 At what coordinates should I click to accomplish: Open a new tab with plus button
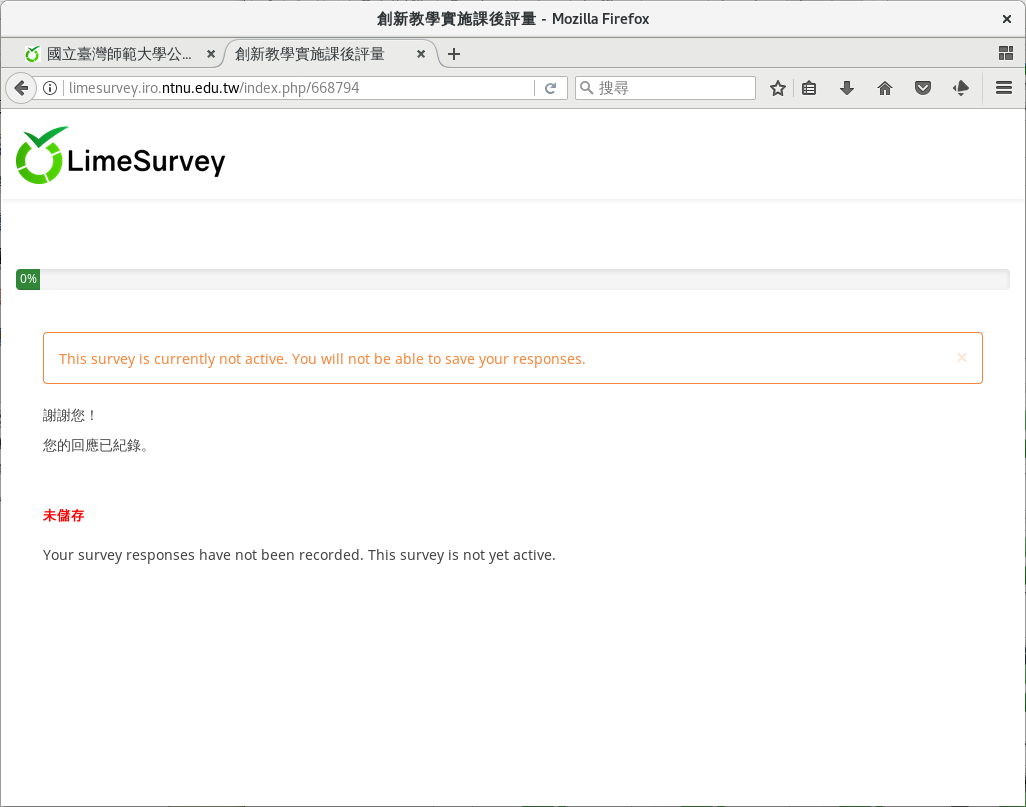point(453,54)
